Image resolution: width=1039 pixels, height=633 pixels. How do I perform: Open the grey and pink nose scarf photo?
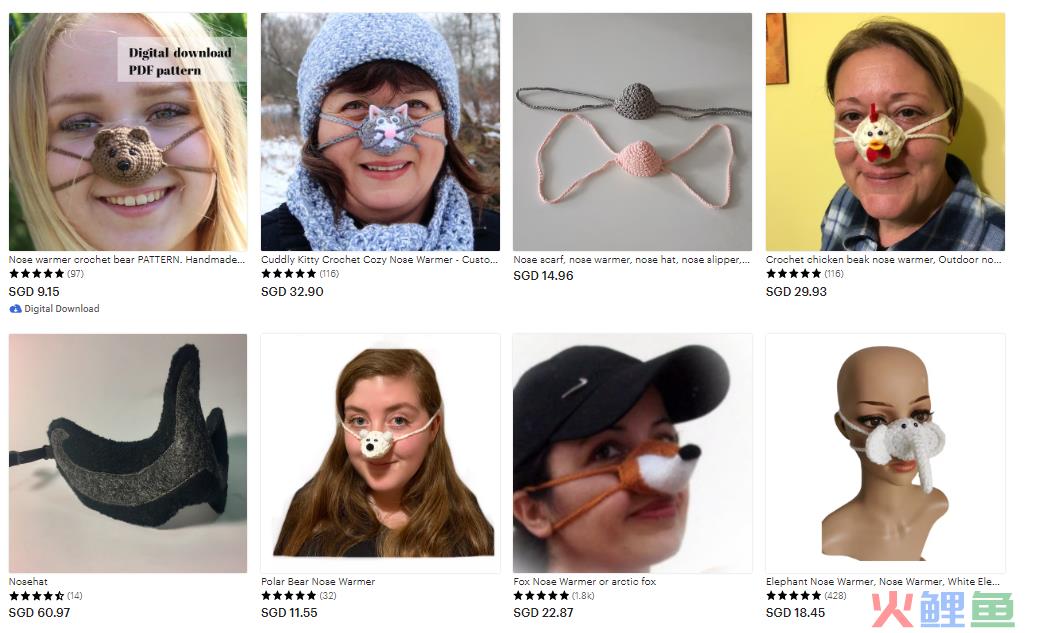pyautogui.click(x=632, y=132)
